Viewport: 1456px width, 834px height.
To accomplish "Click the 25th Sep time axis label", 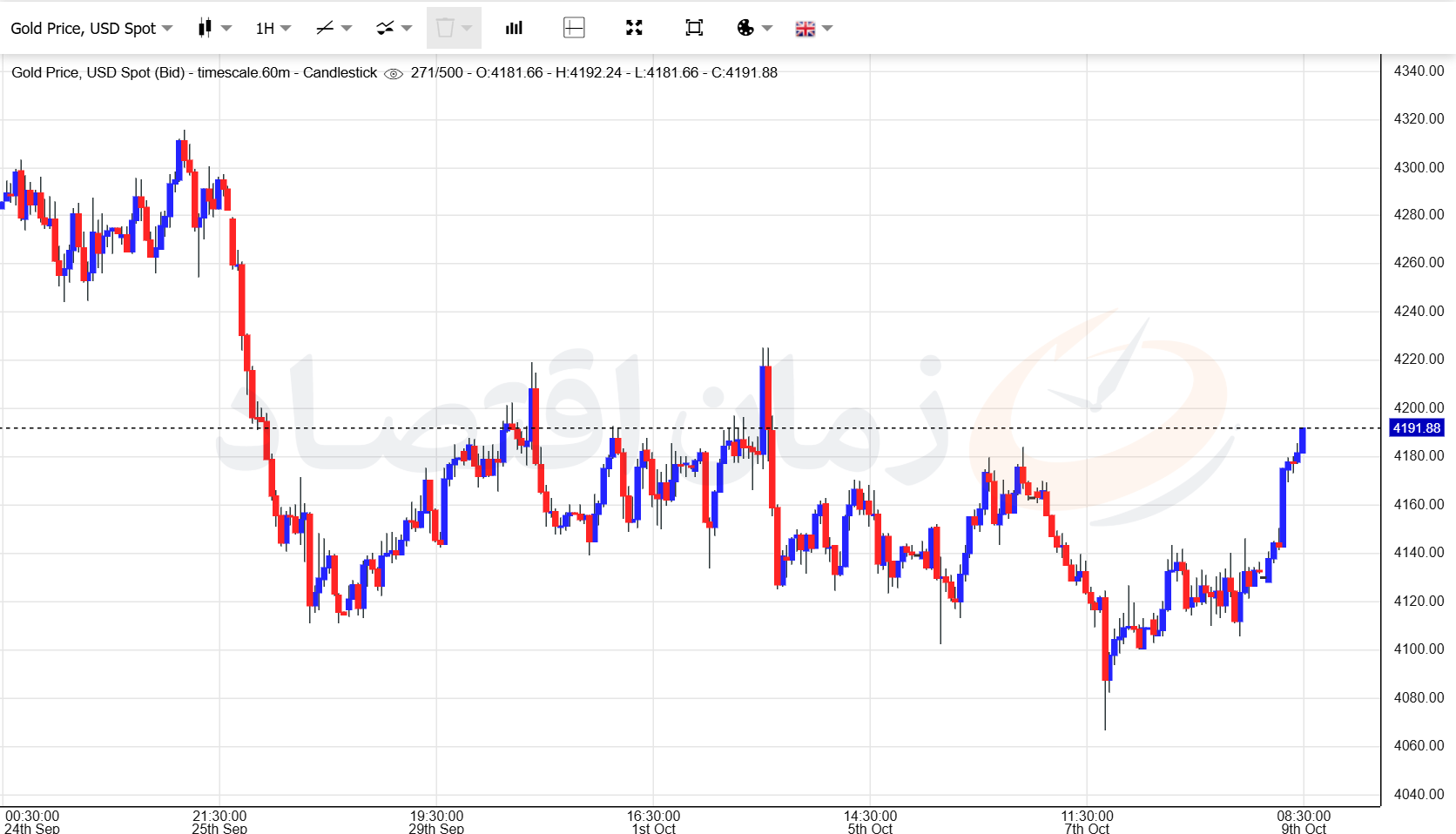I will pyautogui.click(x=219, y=828).
